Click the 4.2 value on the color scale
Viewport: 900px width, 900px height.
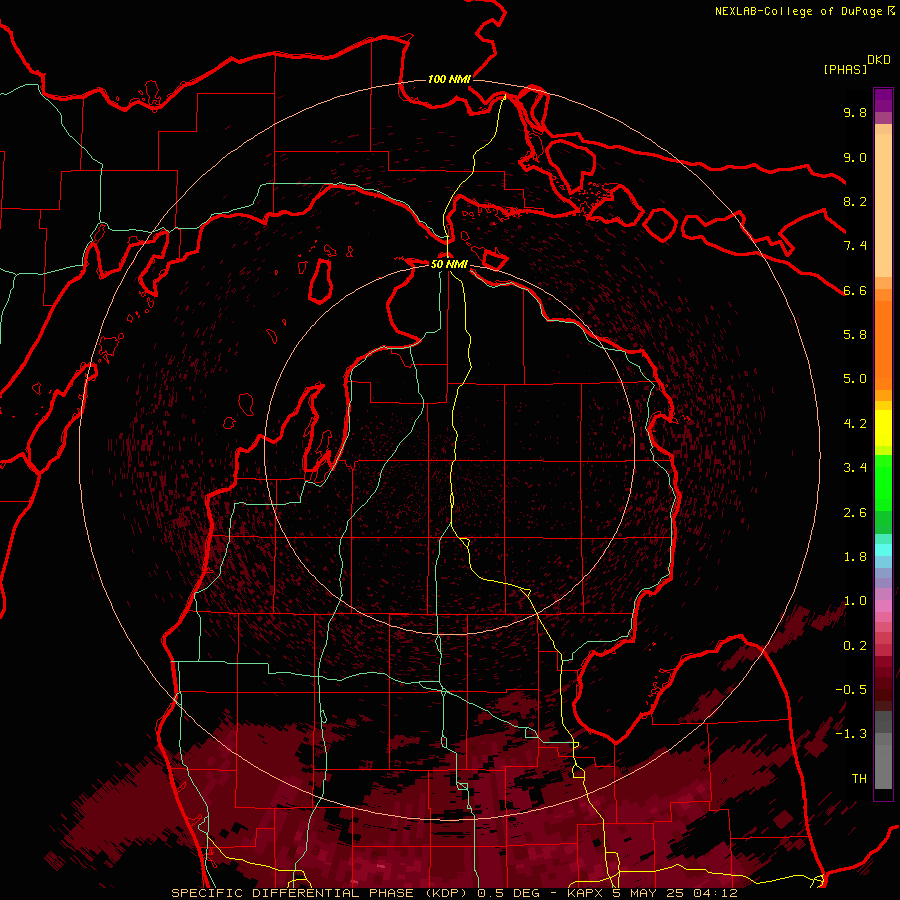[x=855, y=424]
